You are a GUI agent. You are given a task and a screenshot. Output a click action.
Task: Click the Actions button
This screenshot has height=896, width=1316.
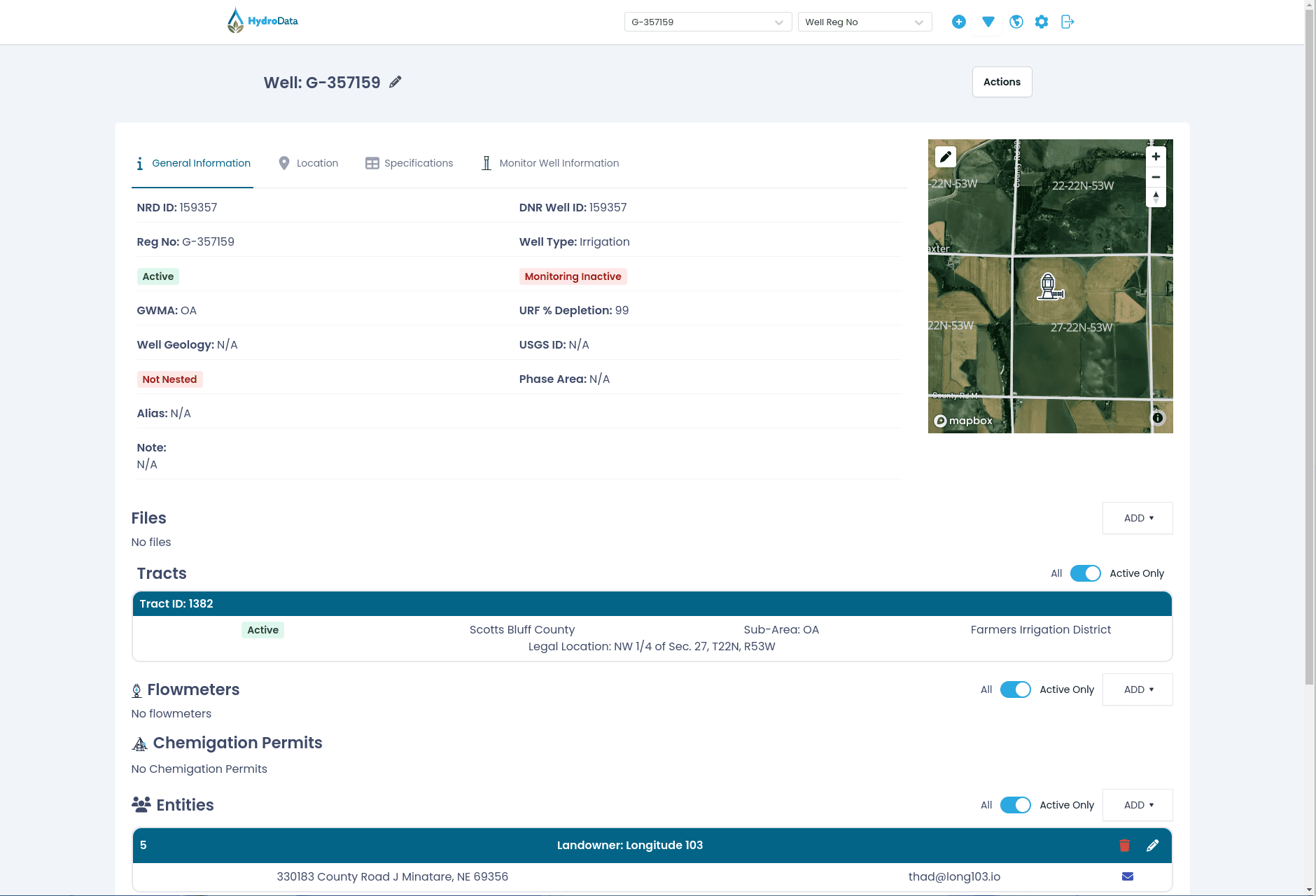1002,82
